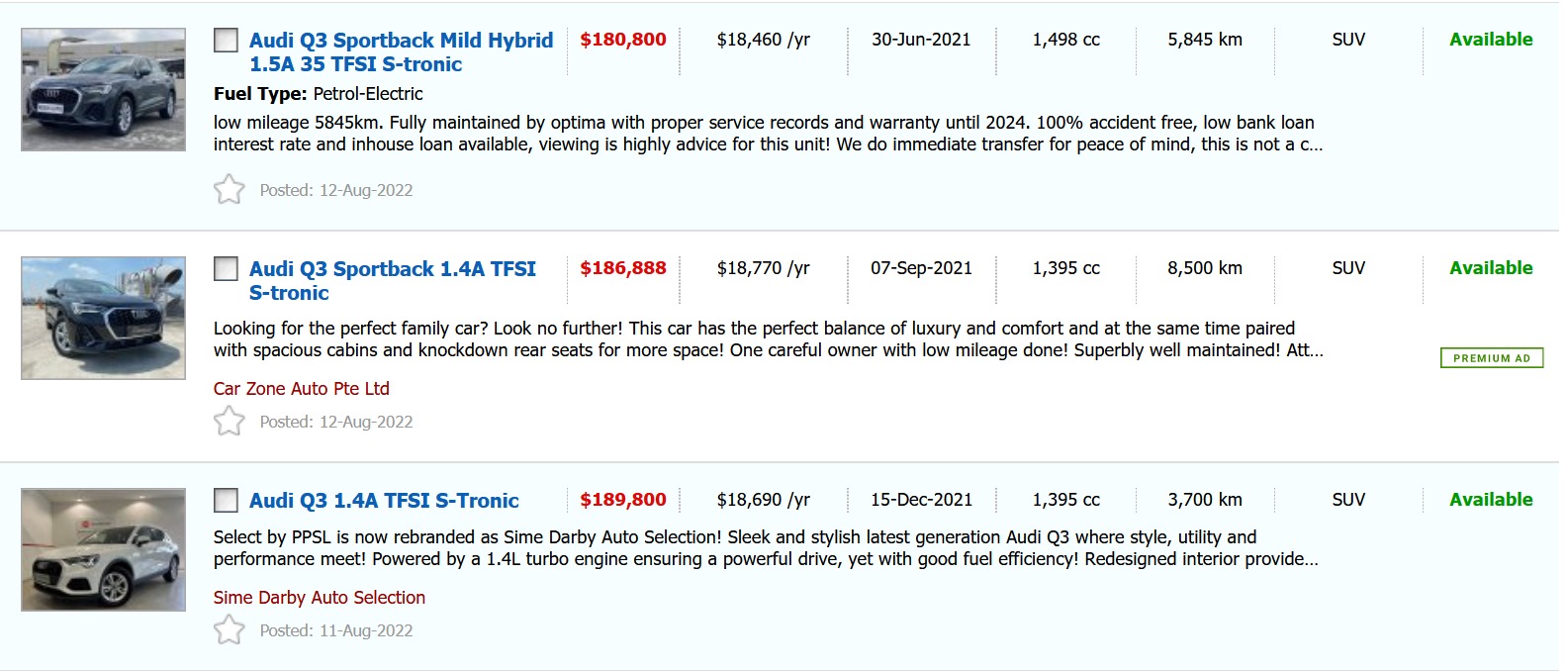Select checkbox for Audi Q3 Sportback 1.4A TFSI
This screenshot has width=1568, height=671.
(226, 269)
